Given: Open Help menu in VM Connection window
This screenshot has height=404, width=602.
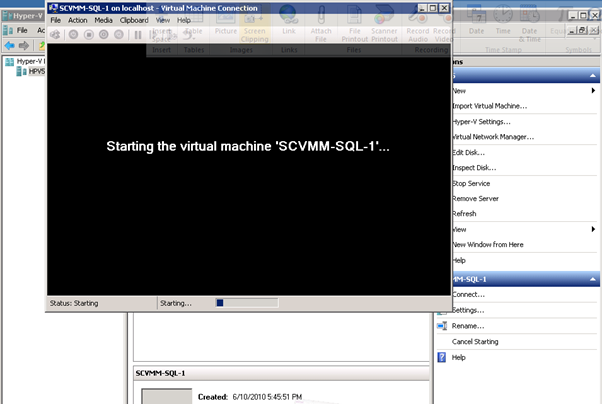Looking at the screenshot, I should click(x=184, y=20).
